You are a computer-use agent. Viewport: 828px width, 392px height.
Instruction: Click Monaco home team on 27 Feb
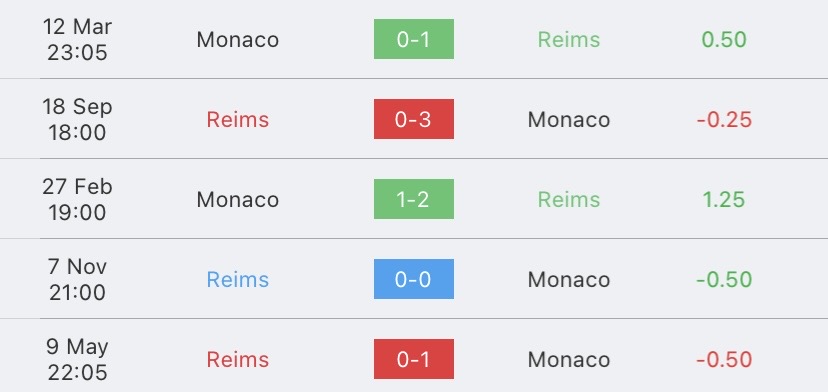238,200
